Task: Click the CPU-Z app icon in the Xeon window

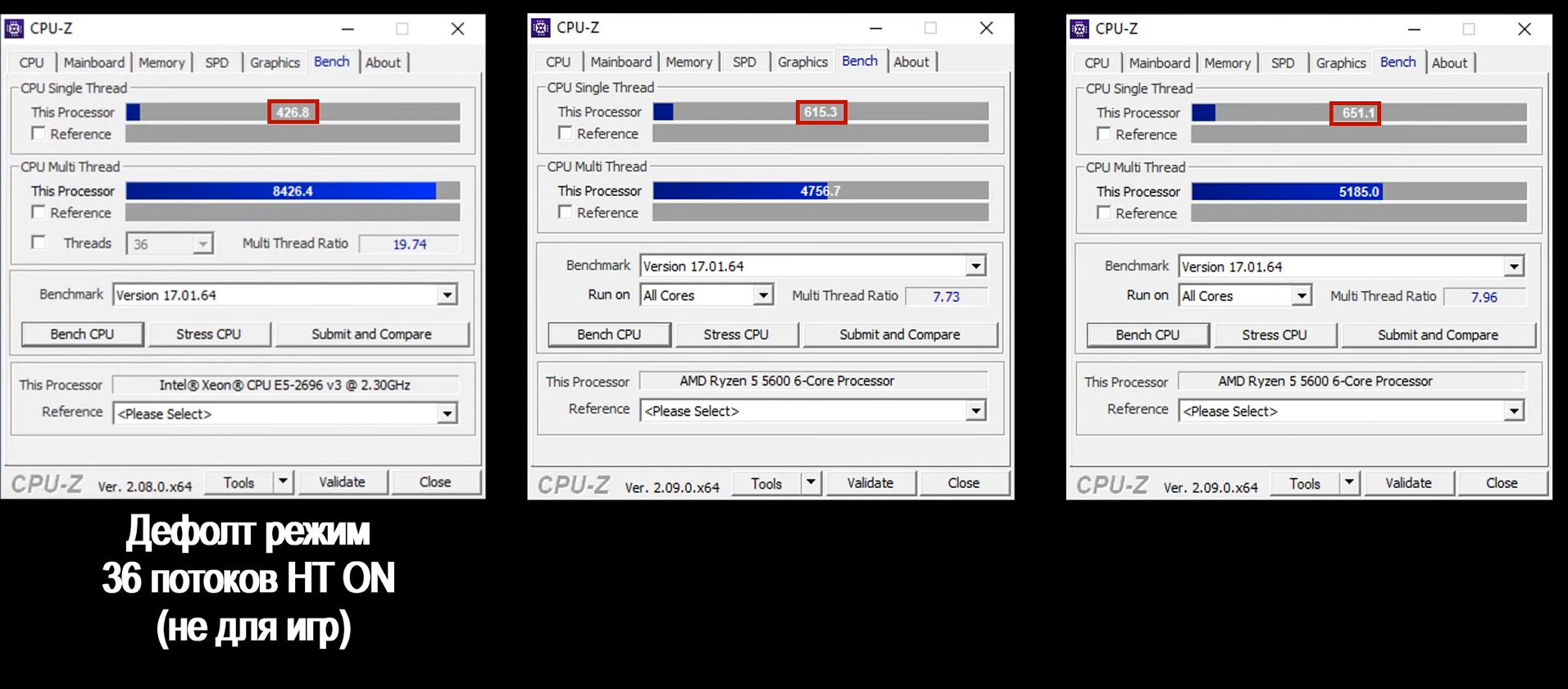Action: [x=14, y=29]
